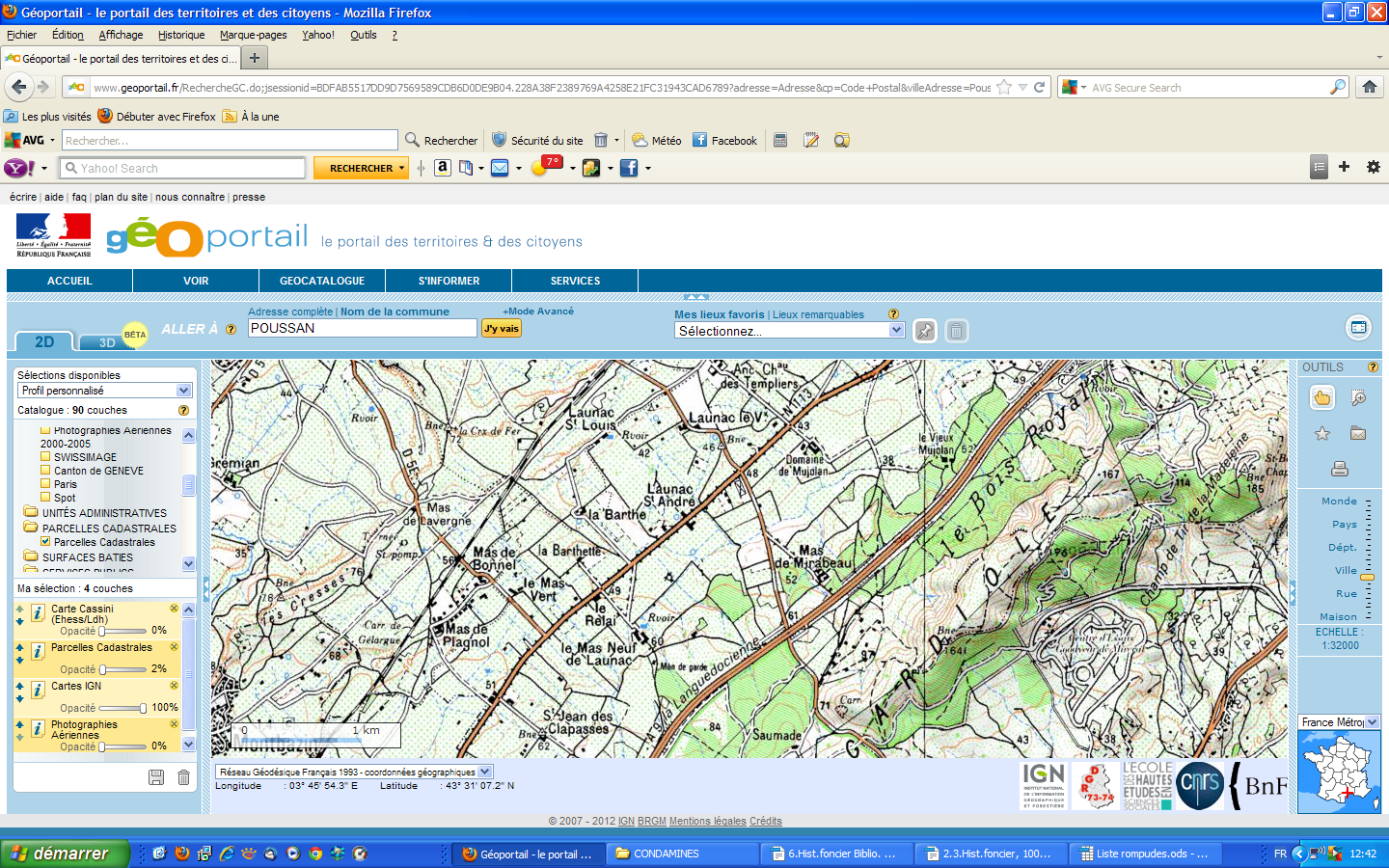Activate the zoom magnifier tool in Outils
1389x868 pixels.
[x=1358, y=398]
